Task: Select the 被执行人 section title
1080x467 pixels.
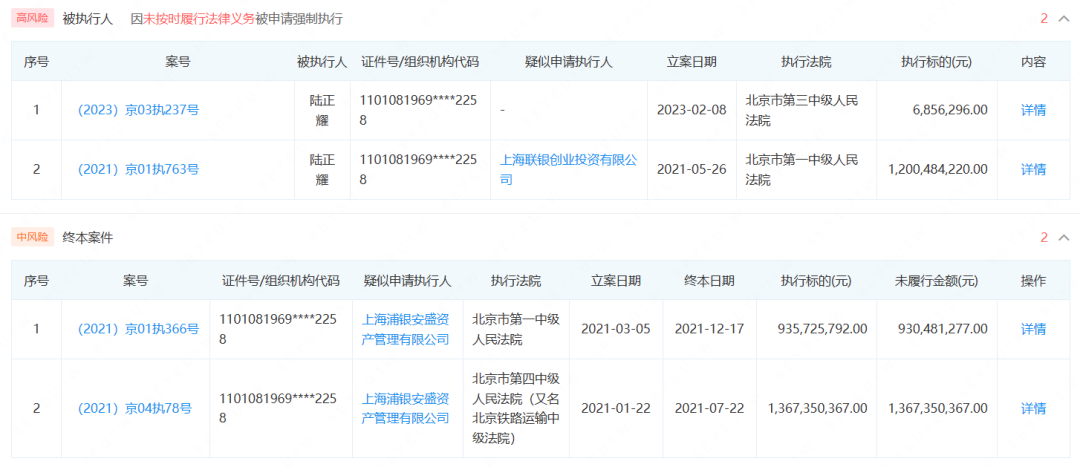Action: 87,19
